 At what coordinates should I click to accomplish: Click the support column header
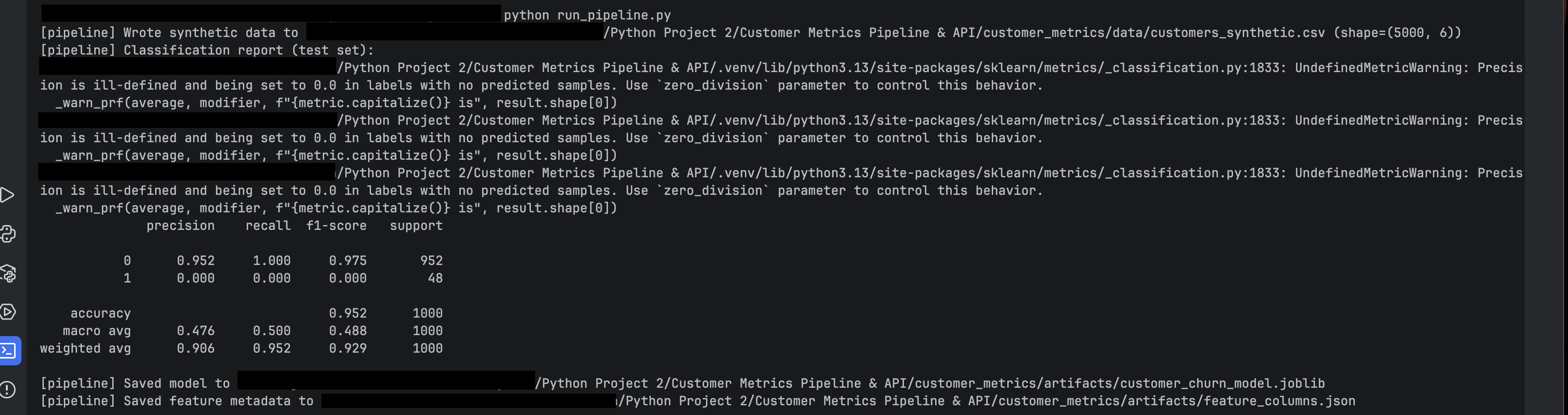416,226
